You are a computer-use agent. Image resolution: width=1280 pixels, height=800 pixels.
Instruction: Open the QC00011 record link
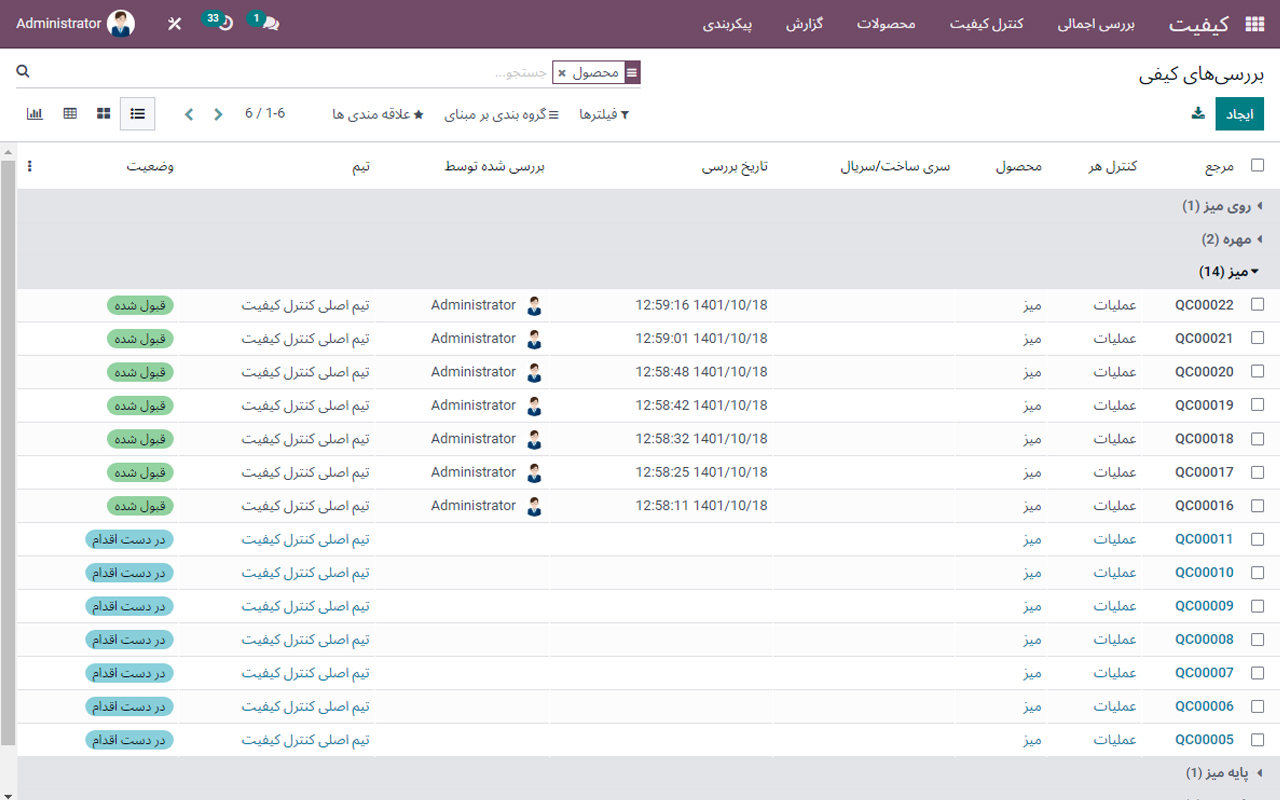(x=1204, y=539)
